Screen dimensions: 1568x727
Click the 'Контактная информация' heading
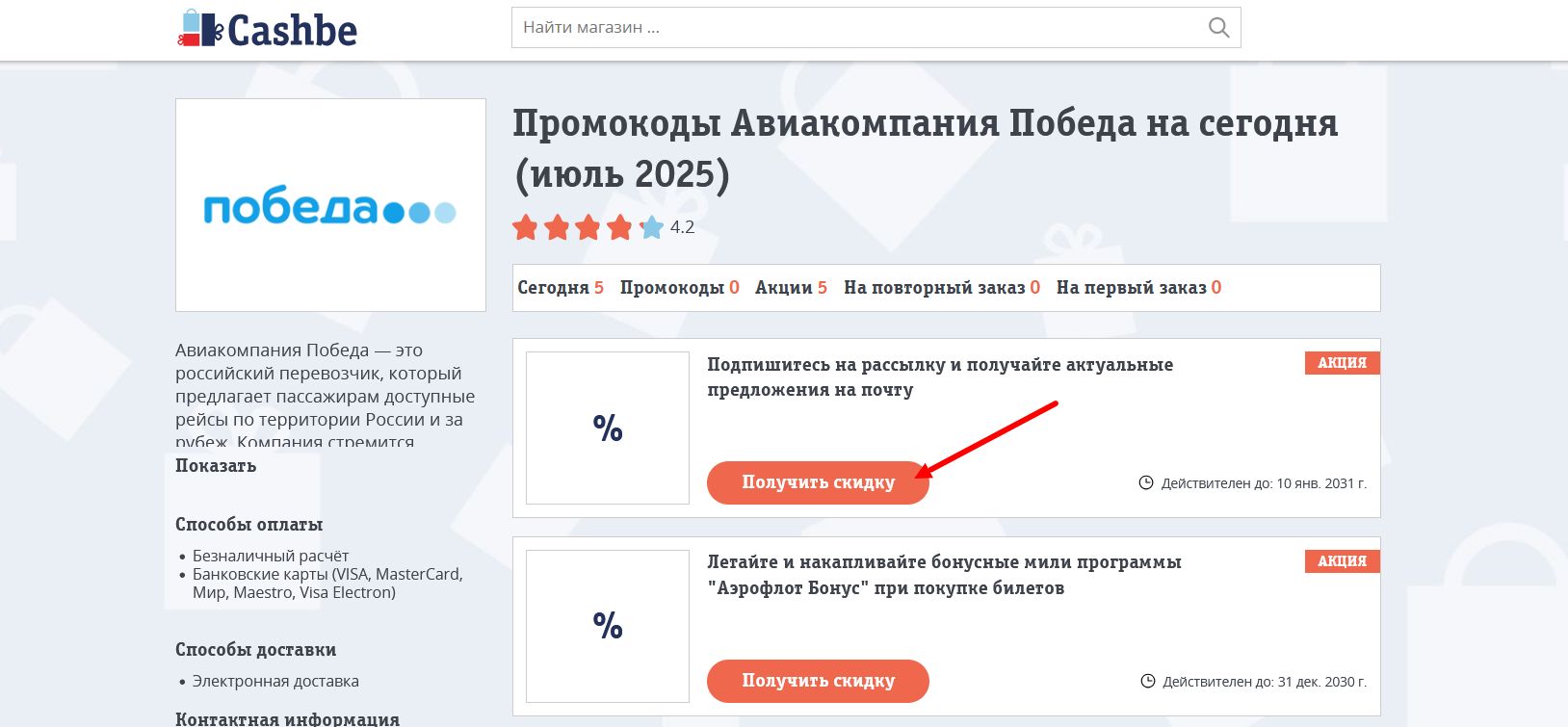[x=287, y=718]
